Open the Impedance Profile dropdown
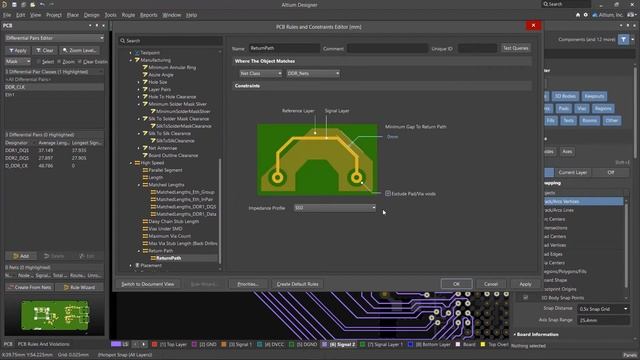 click(x=335, y=208)
